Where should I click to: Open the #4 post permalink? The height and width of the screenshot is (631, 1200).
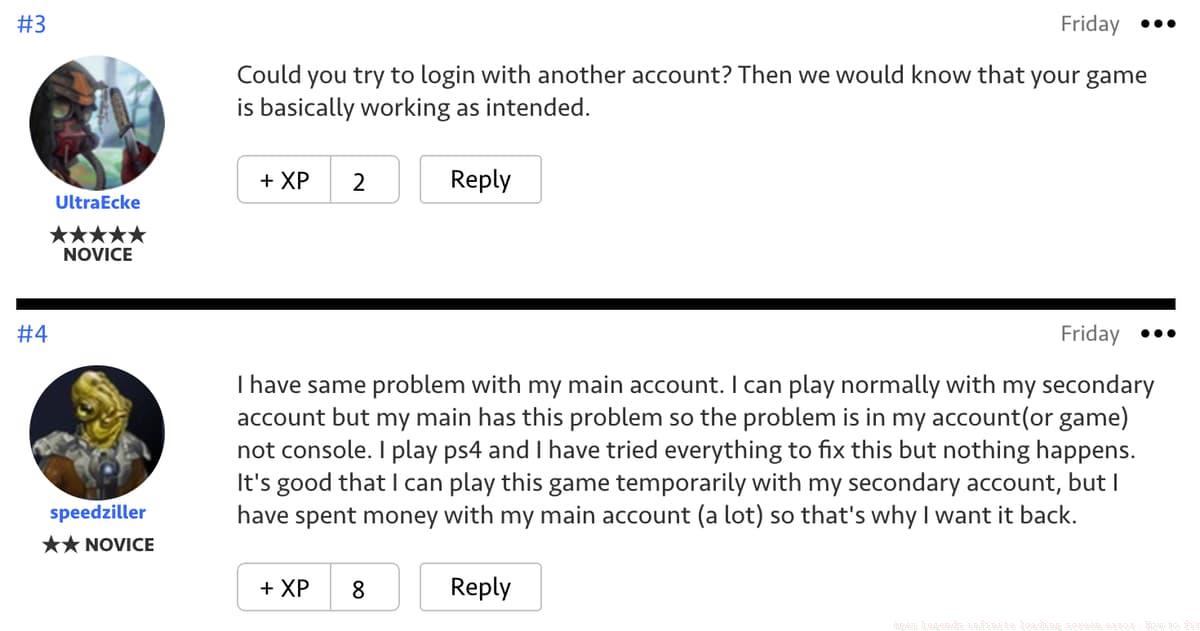pos(32,334)
